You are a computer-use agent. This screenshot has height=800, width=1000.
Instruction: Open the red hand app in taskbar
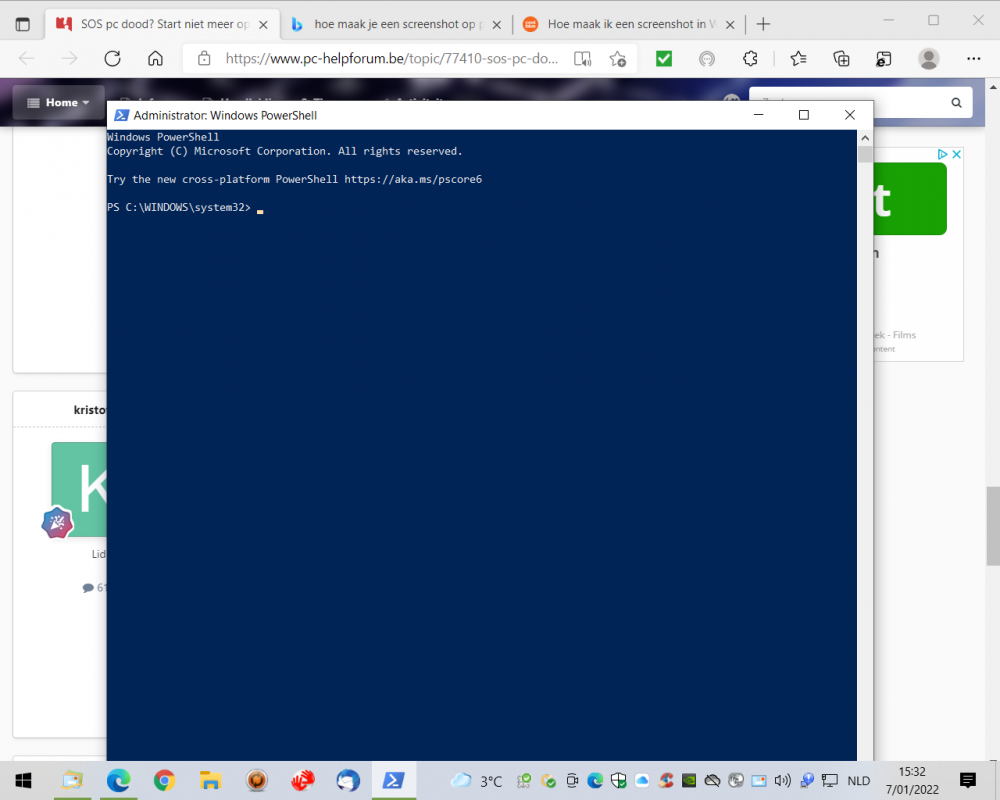pos(303,780)
